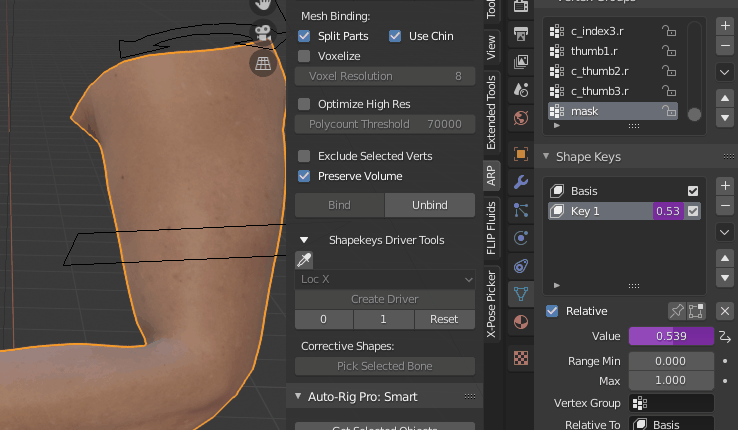Toggle lock on mask vertex group
The width and height of the screenshot is (738, 430).
669,111
